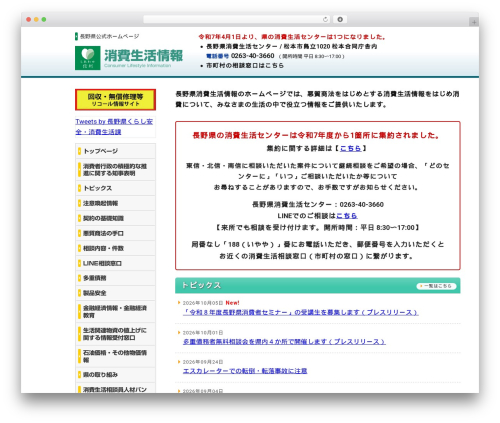Open the yellow リコール情報サイト banner

115,100
